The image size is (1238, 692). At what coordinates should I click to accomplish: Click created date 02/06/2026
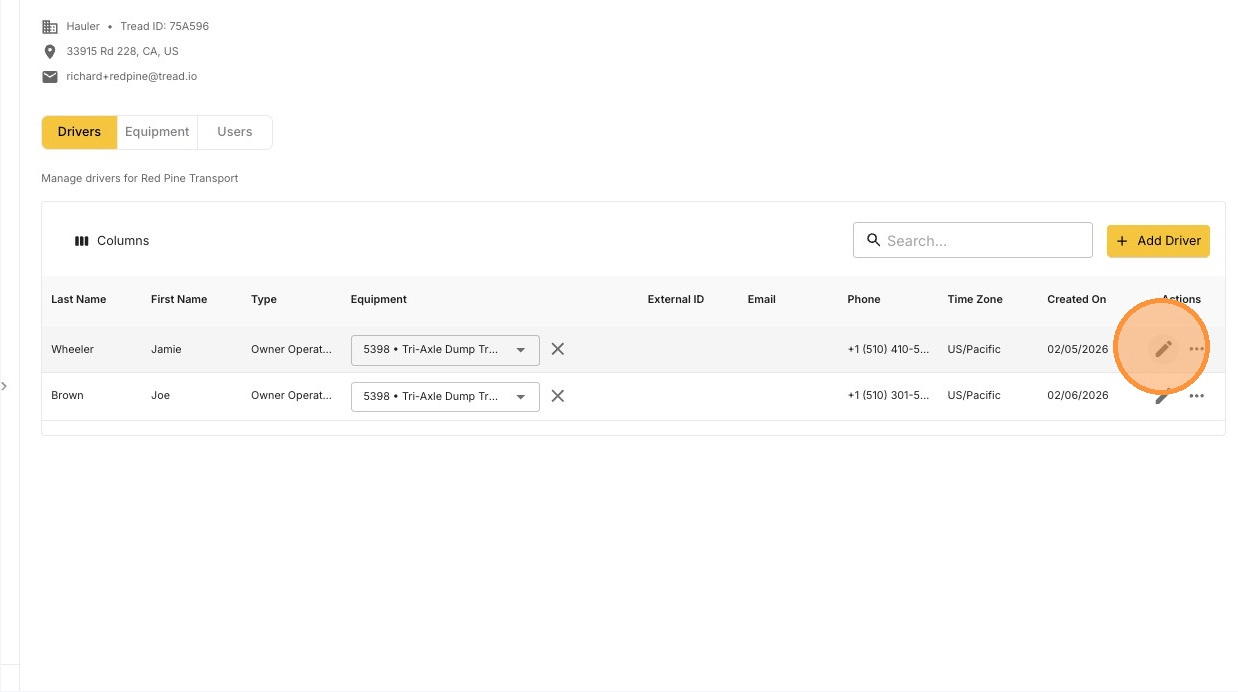1078,395
